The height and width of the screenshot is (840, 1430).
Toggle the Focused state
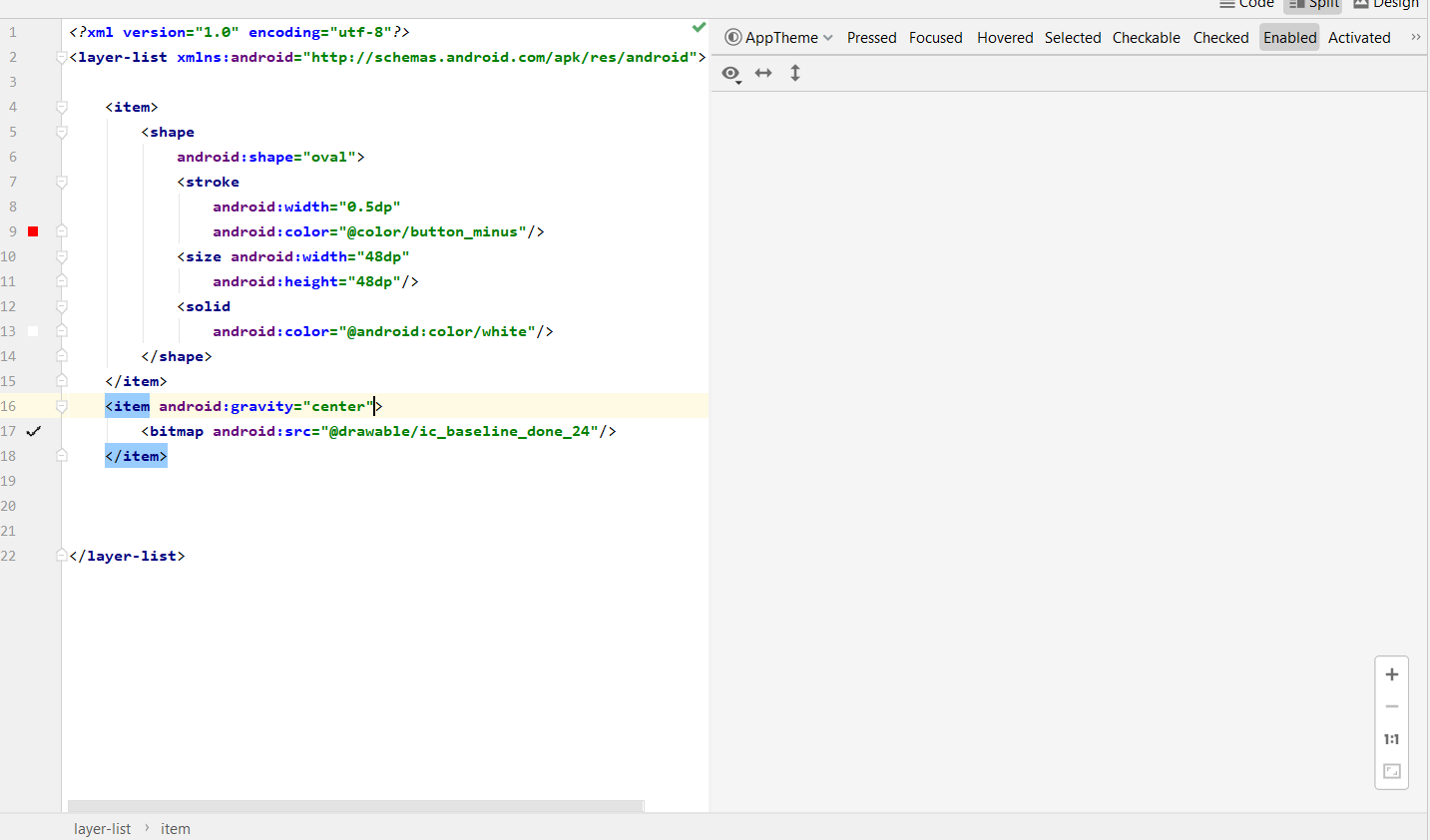(x=935, y=38)
